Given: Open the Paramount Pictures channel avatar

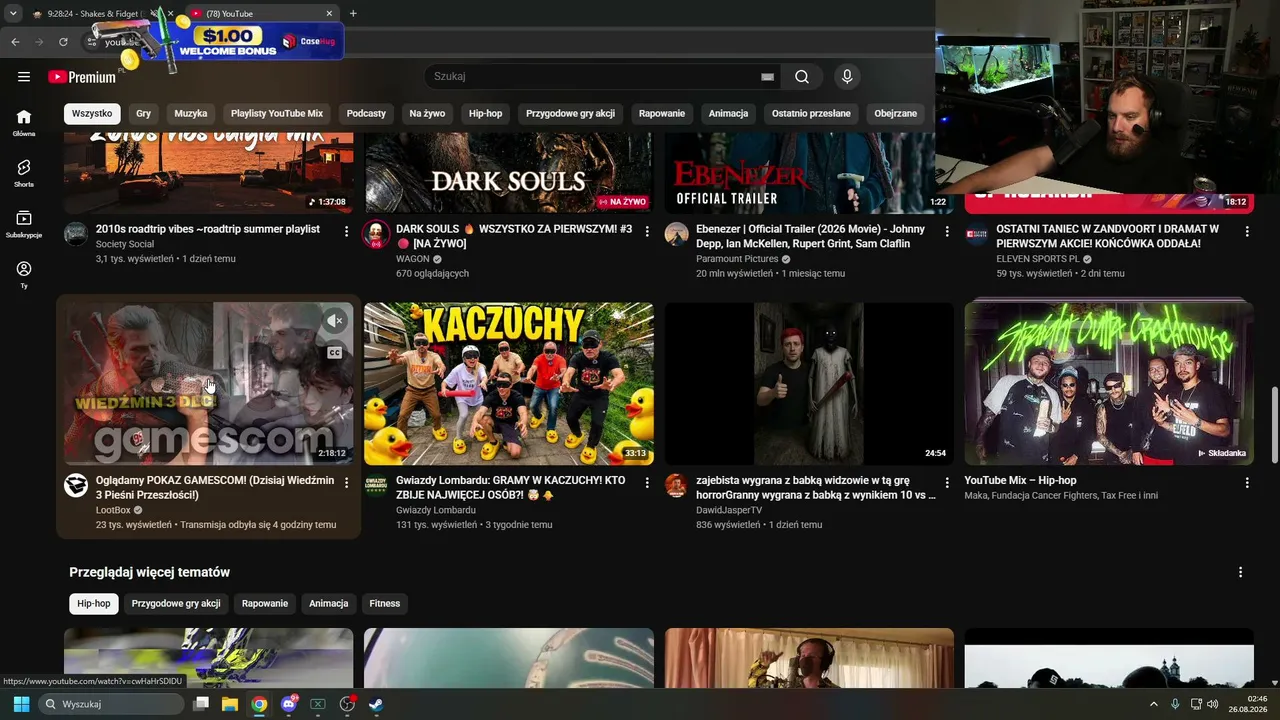Looking at the screenshot, I should (x=677, y=234).
